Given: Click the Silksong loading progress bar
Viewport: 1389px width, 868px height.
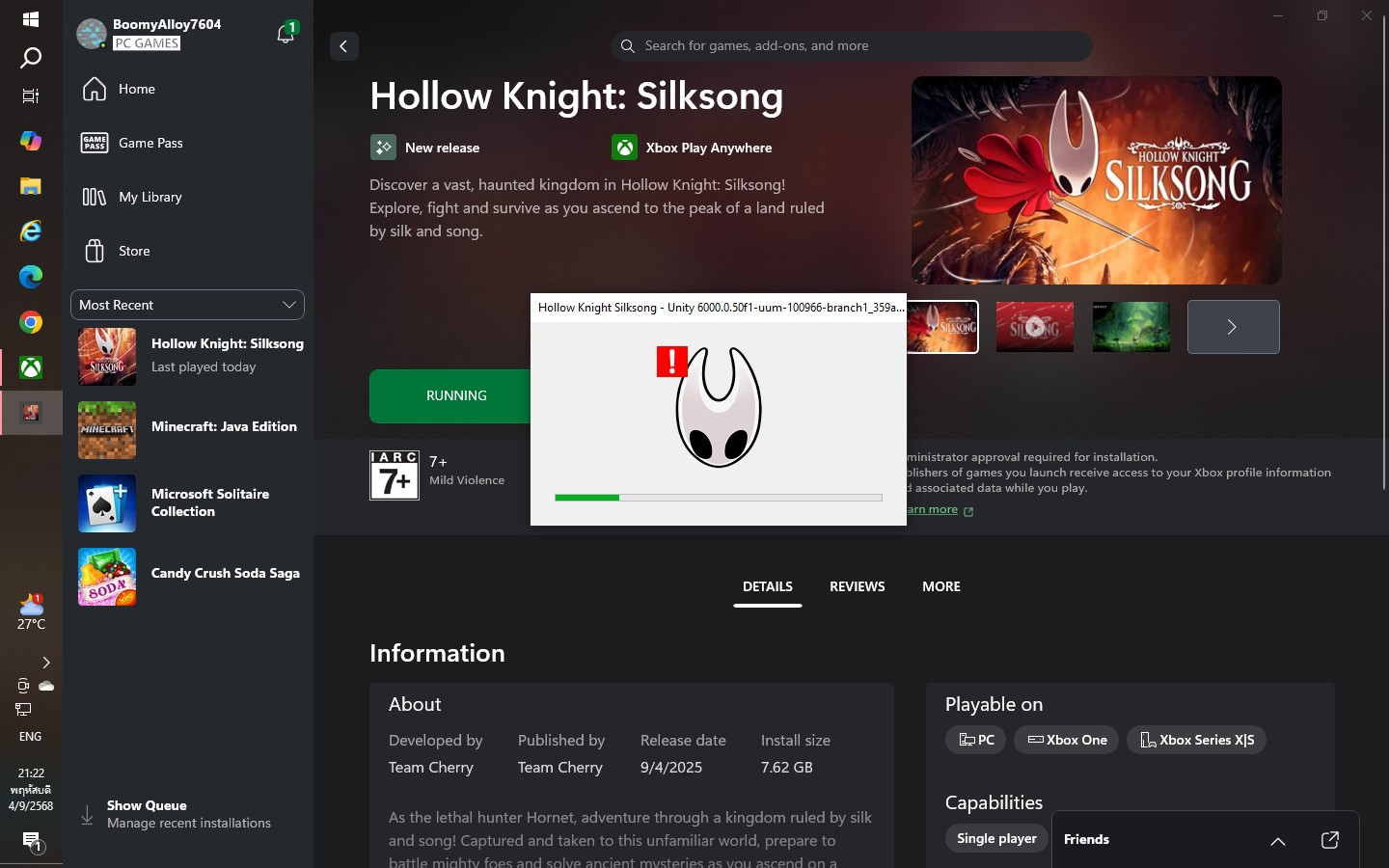Looking at the screenshot, I should point(719,498).
